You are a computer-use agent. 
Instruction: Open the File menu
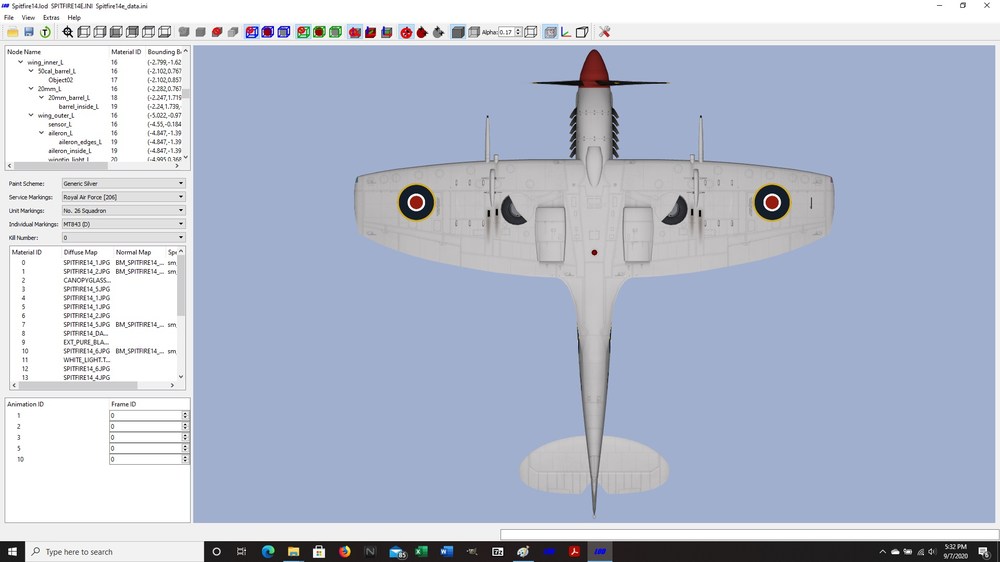[9, 18]
